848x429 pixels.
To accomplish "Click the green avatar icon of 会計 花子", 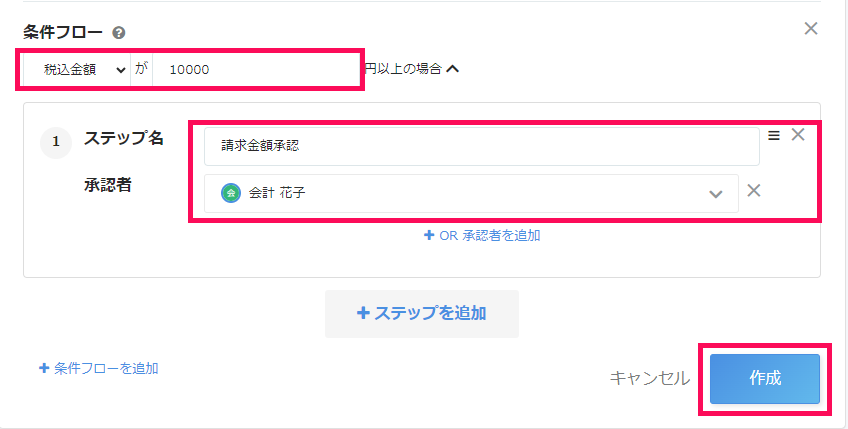I will point(231,193).
